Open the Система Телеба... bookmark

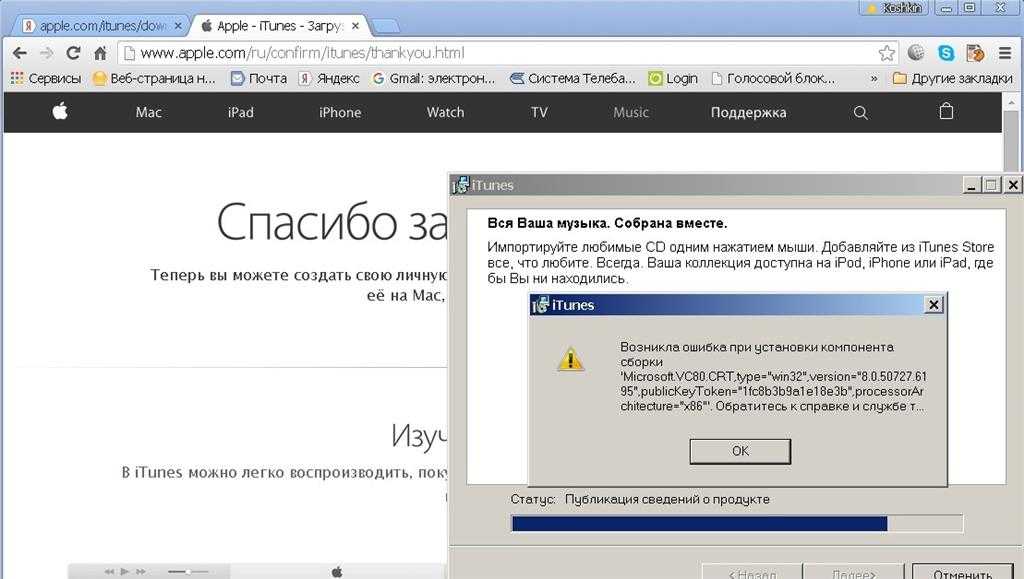click(572, 78)
